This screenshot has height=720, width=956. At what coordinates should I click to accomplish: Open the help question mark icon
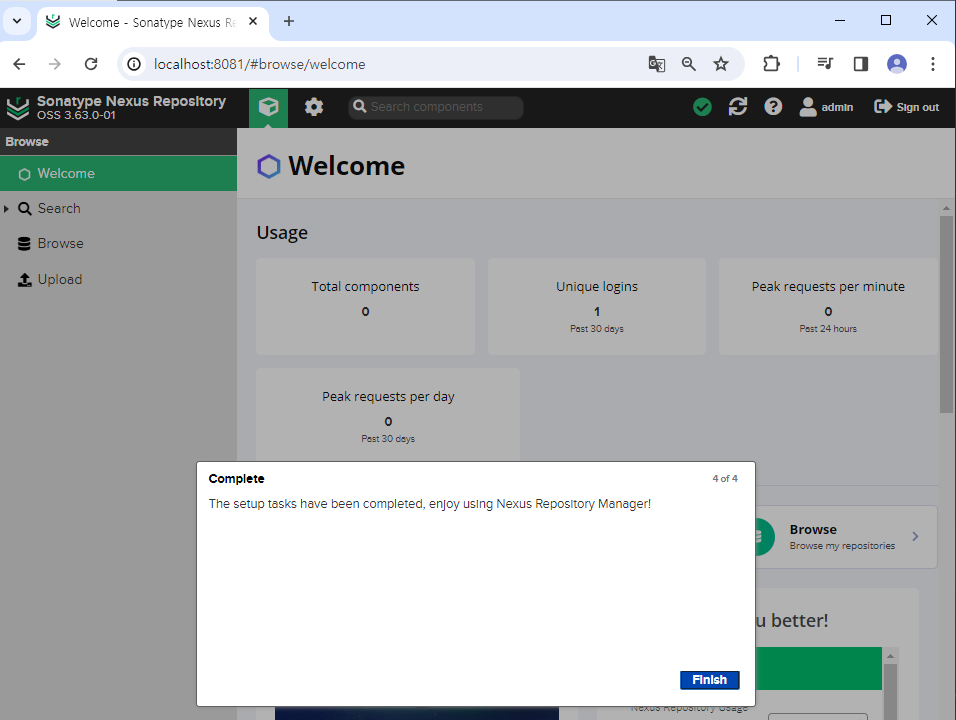[773, 107]
